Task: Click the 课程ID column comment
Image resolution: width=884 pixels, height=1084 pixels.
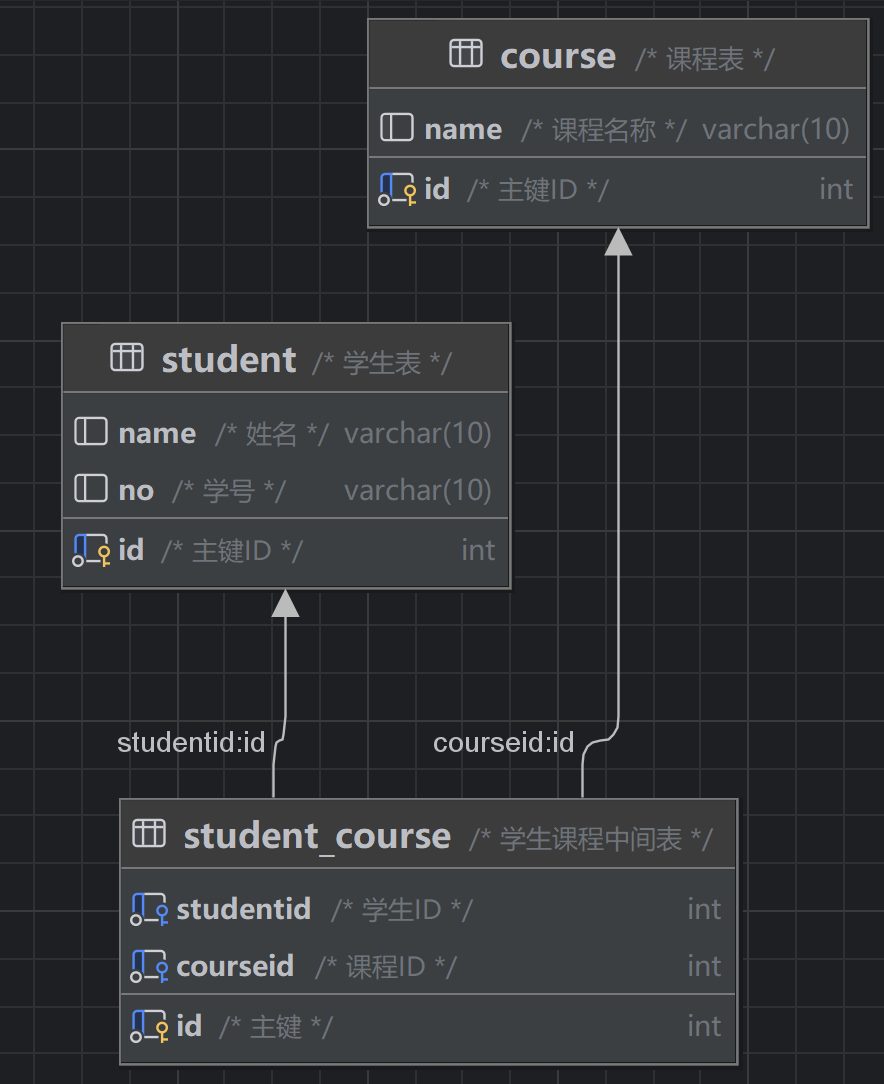Action: tap(386, 966)
